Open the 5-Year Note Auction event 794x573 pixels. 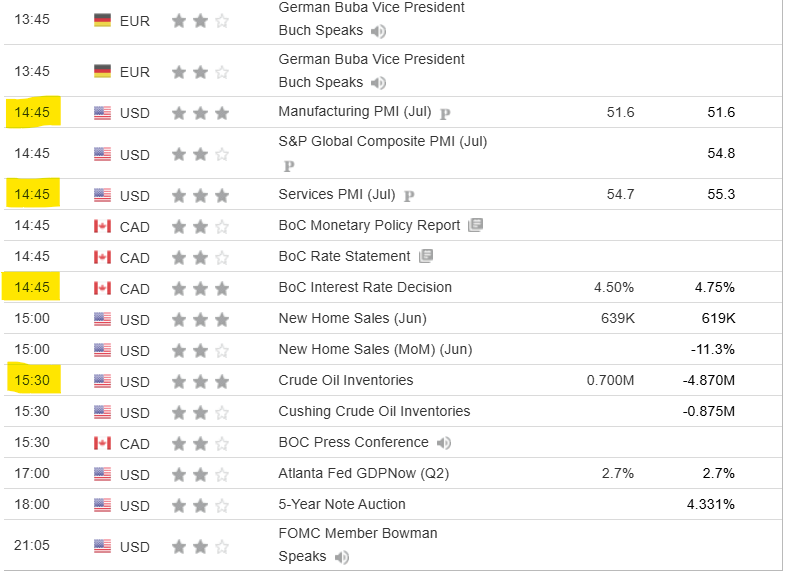[x=342, y=504]
